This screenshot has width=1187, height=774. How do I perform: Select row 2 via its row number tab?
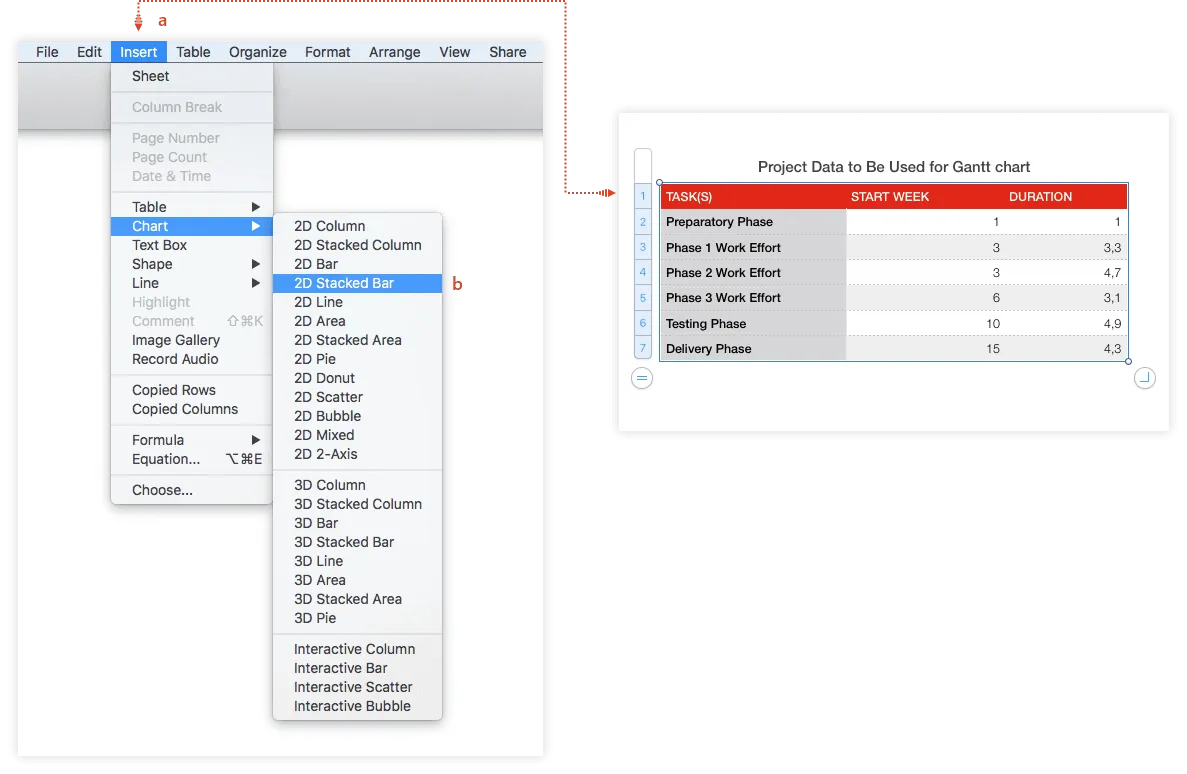[643, 222]
